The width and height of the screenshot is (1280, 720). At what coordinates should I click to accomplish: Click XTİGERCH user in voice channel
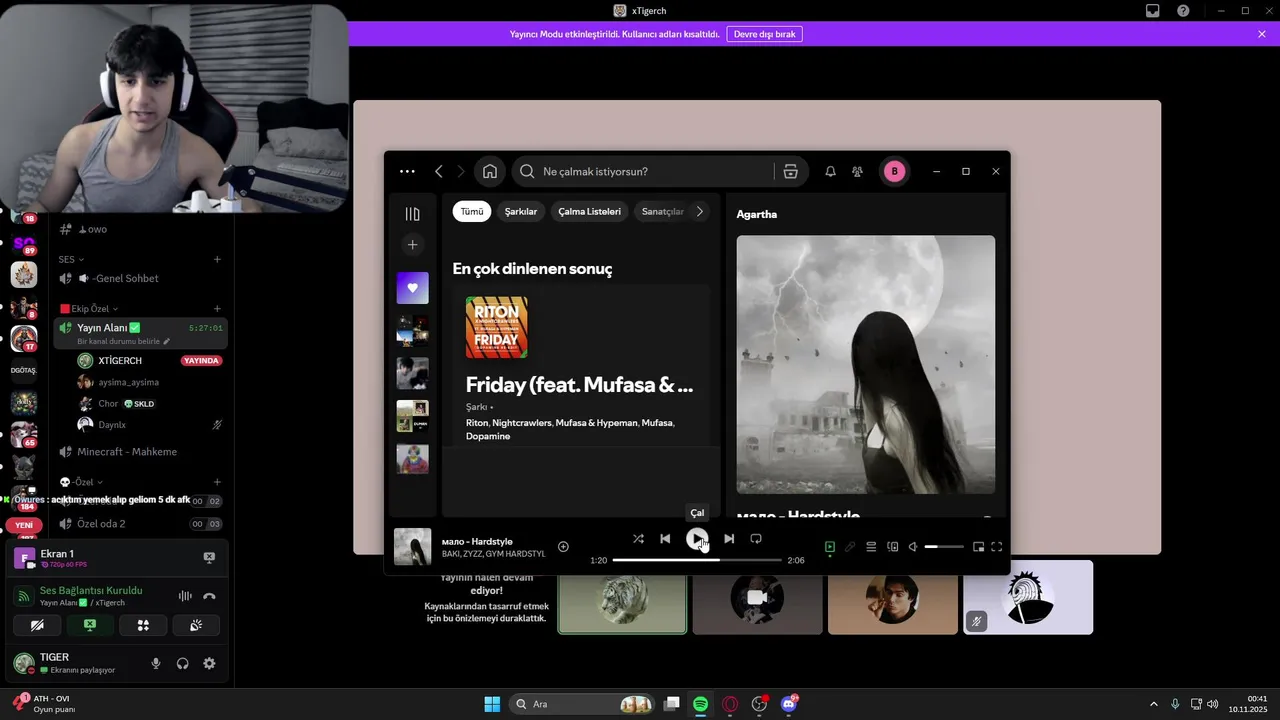pos(120,360)
